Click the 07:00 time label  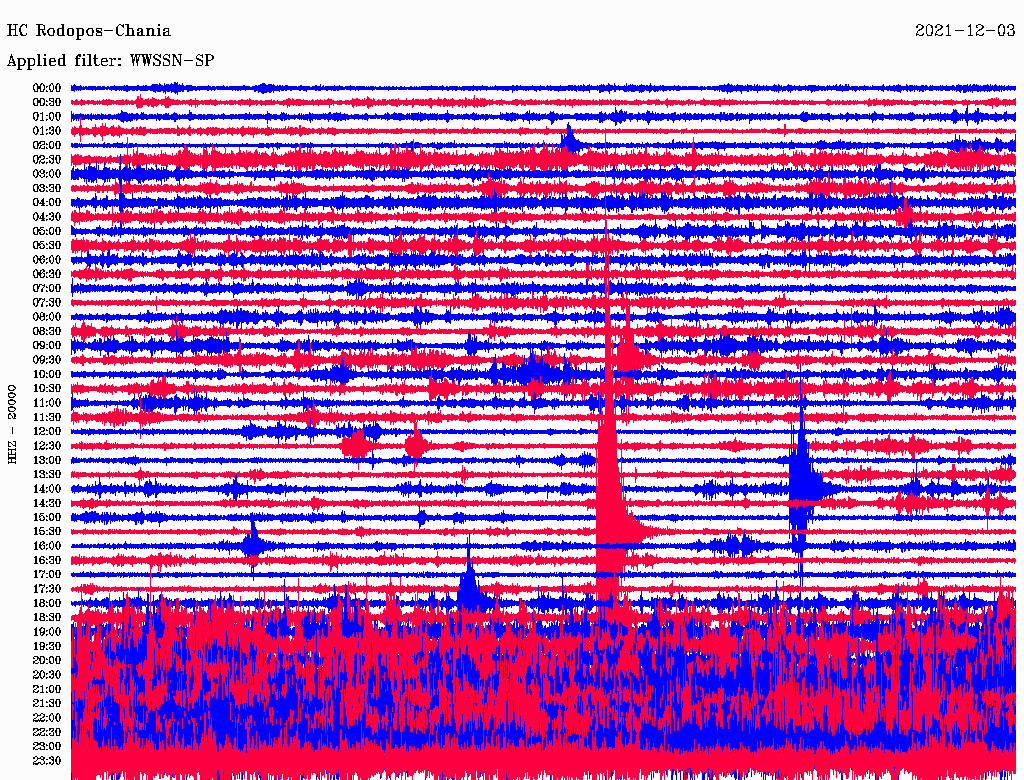[47, 288]
